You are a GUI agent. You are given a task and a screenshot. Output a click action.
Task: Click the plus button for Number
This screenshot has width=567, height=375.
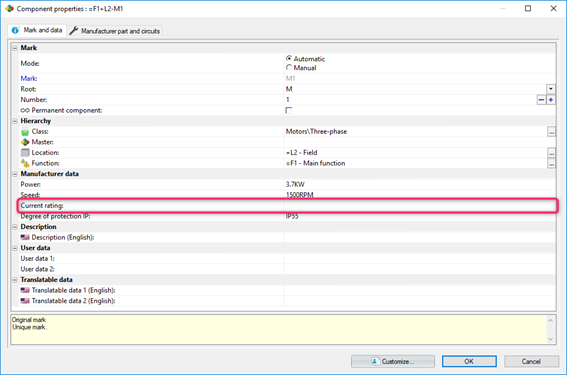coord(550,100)
